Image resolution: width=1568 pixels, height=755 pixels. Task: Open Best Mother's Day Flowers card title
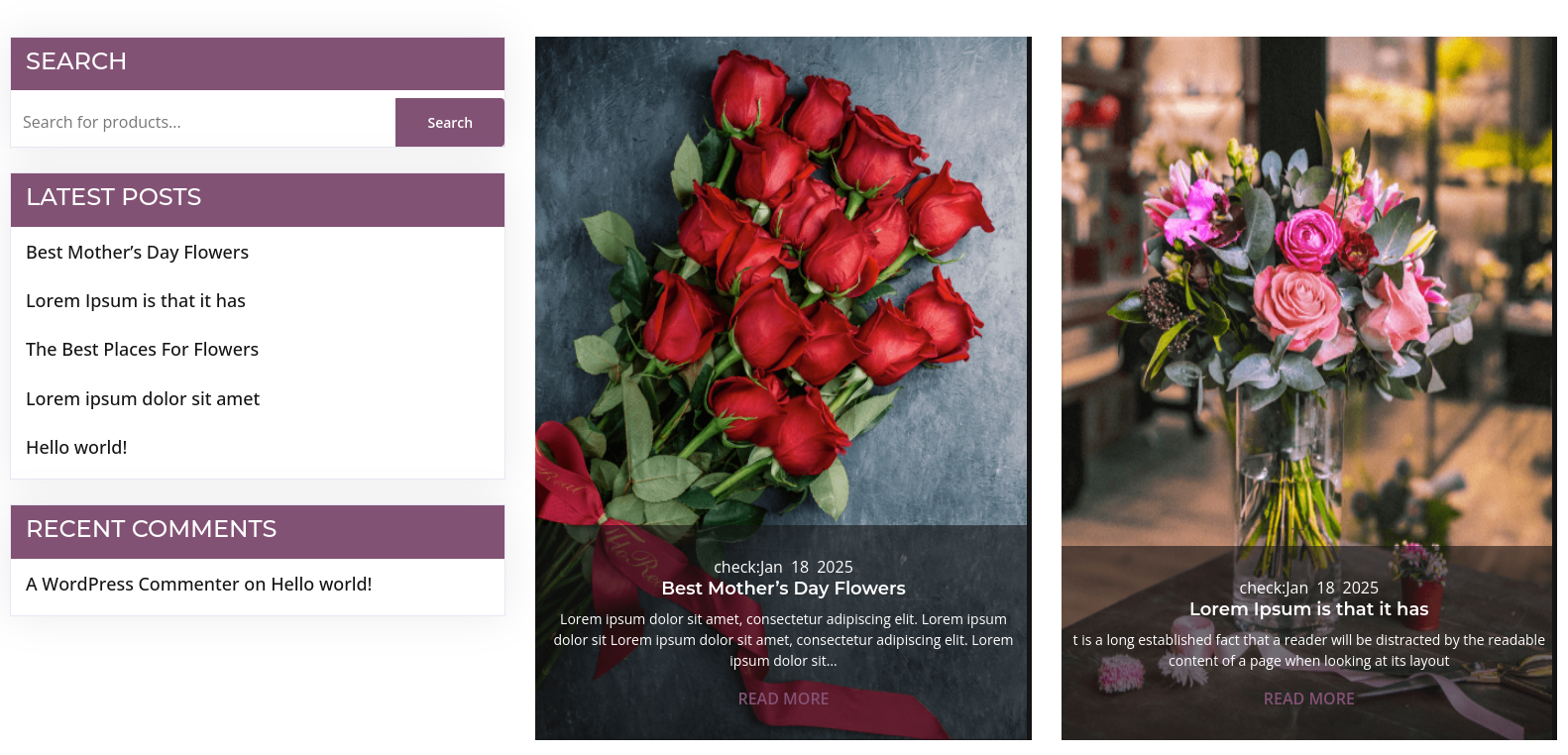(x=783, y=588)
